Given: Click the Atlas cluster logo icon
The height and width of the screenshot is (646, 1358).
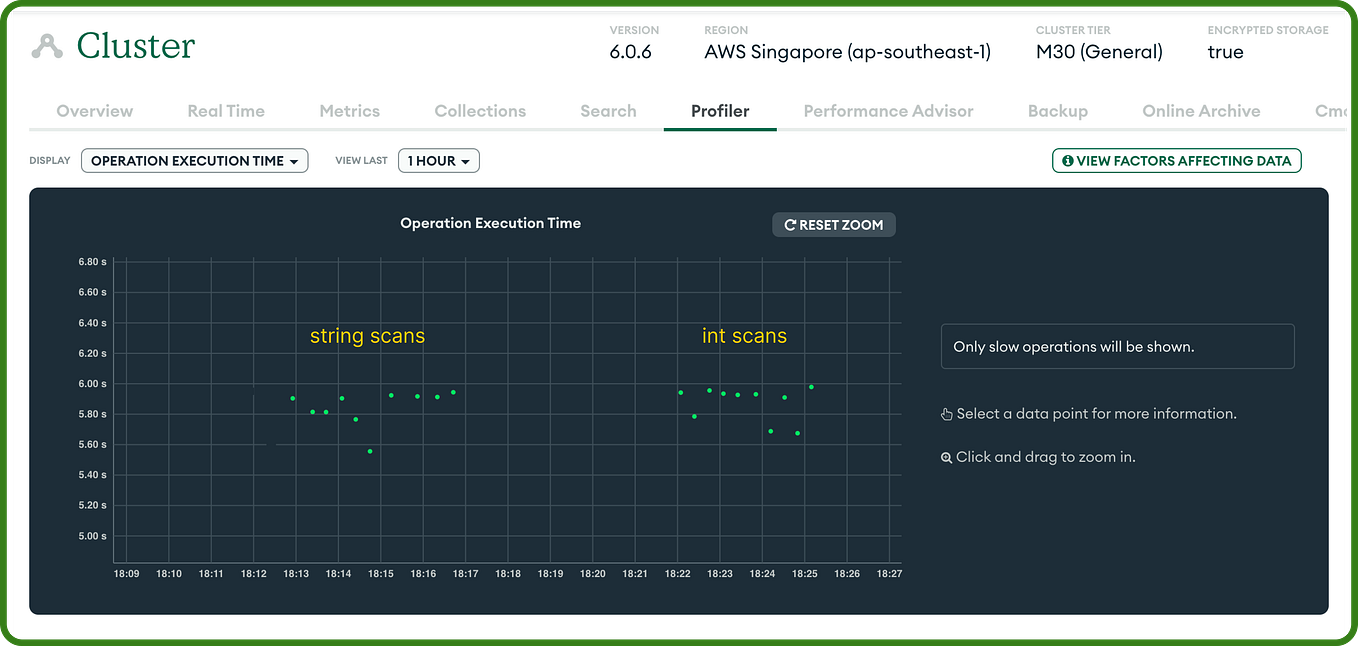Looking at the screenshot, I should 47,45.
